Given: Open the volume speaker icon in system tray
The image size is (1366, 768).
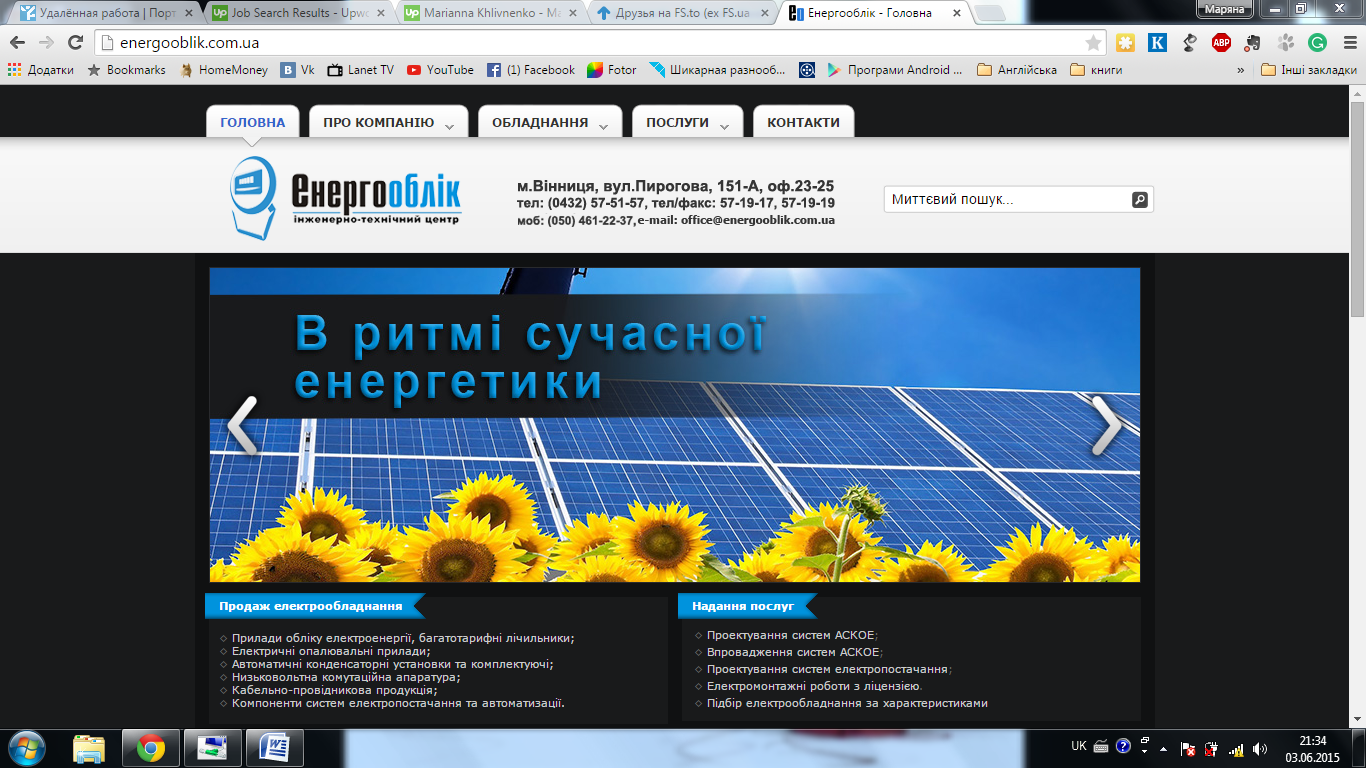Looking at the screenshot, I should point(1257,749).
